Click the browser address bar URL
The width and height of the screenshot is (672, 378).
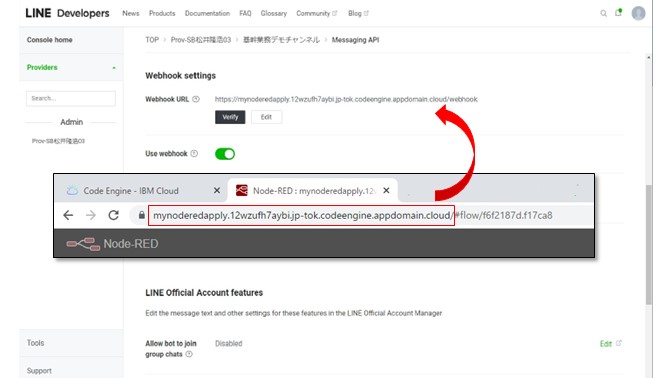point(352,215)
